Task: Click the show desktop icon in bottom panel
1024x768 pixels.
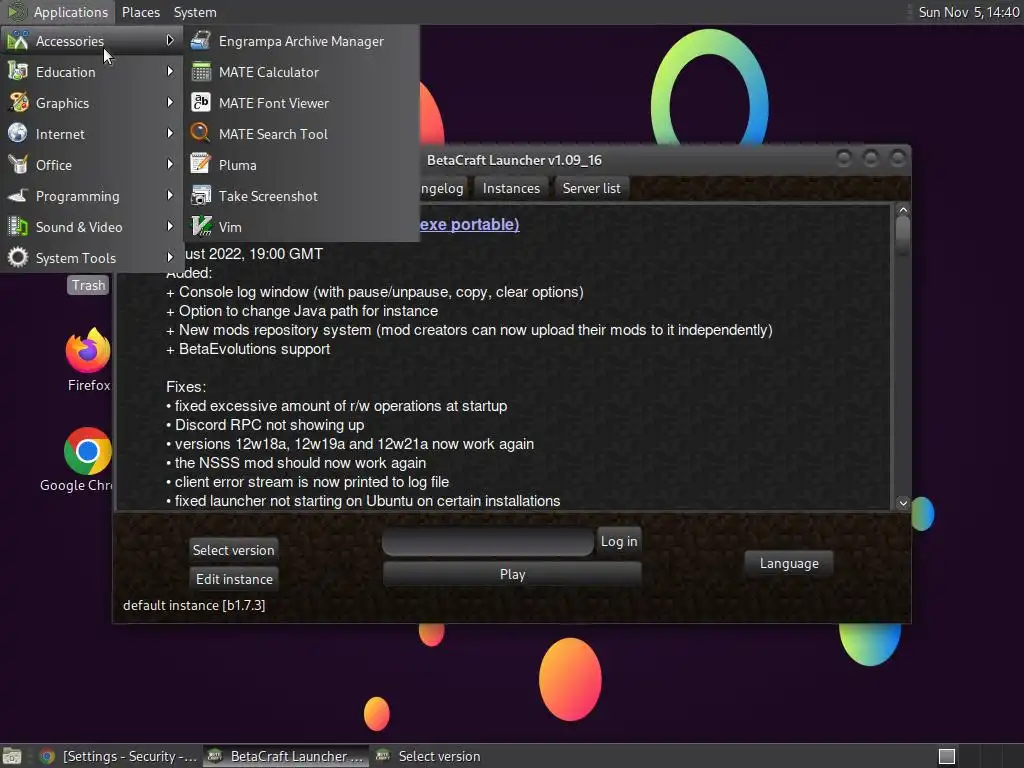Action: pyautogui.click(x=12, y=756)
